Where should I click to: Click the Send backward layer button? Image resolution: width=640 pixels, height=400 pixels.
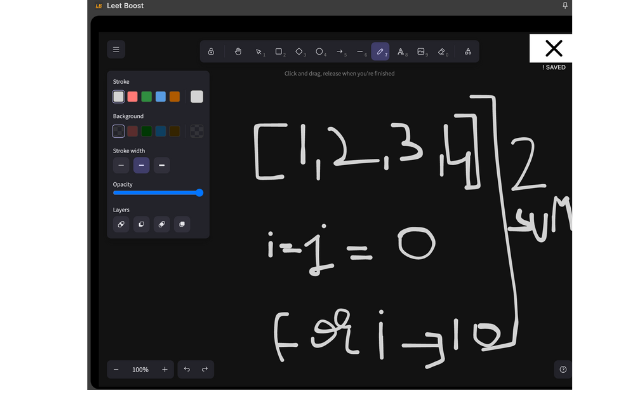click(x=141, y=224)
